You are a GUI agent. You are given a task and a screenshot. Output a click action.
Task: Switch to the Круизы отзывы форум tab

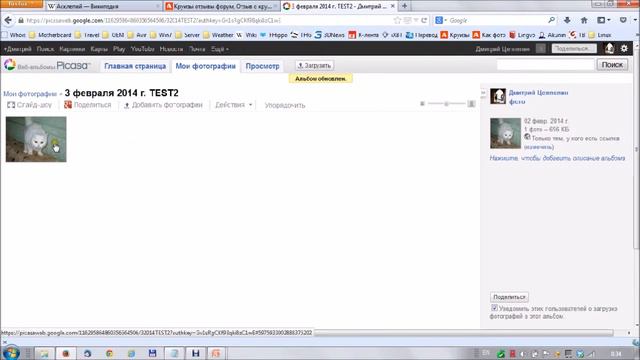coord(222,6)
